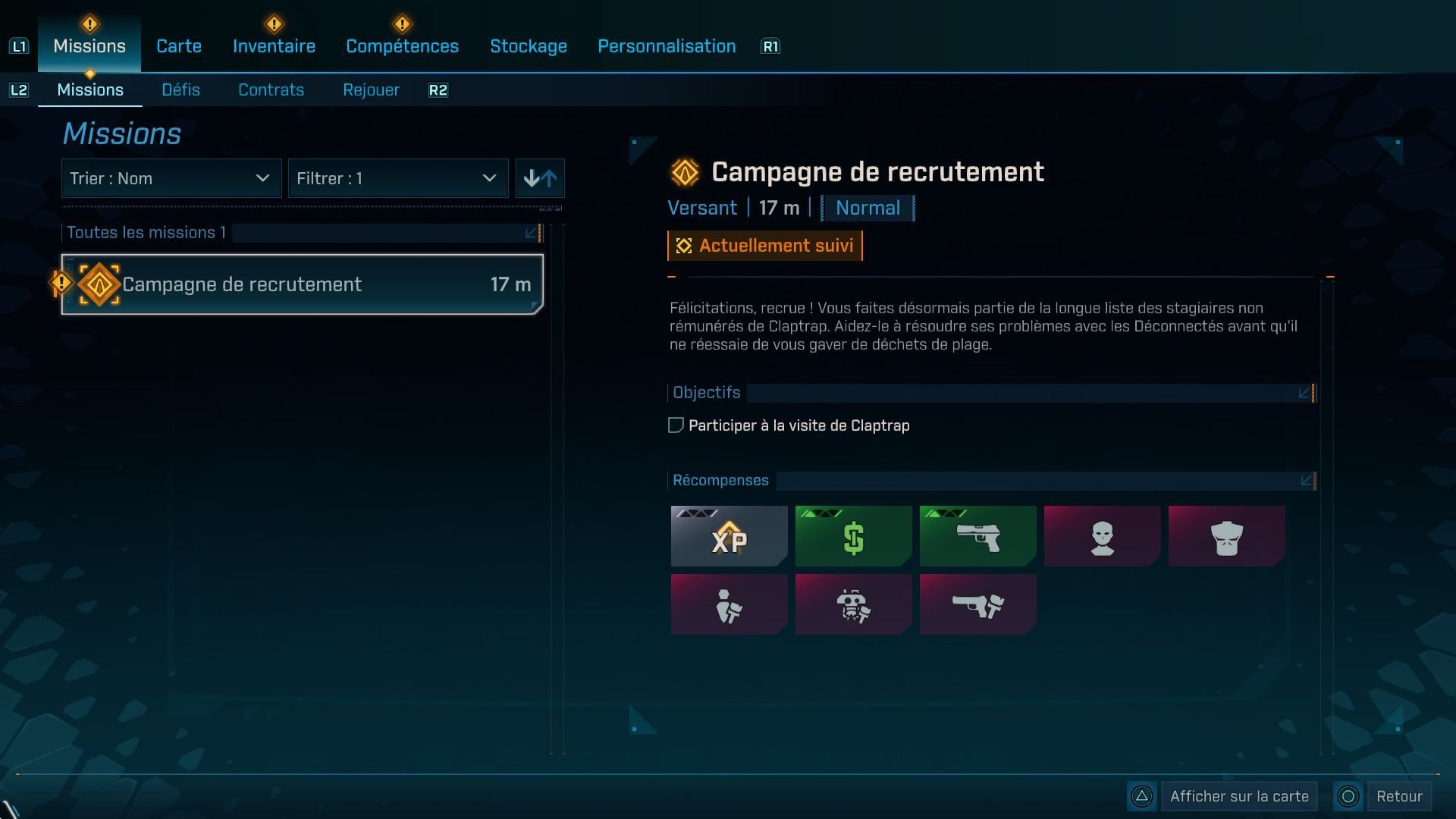Select the green pistol reward tile
This screenshot has width=1456, height=819.
click(x=977, y=536)
